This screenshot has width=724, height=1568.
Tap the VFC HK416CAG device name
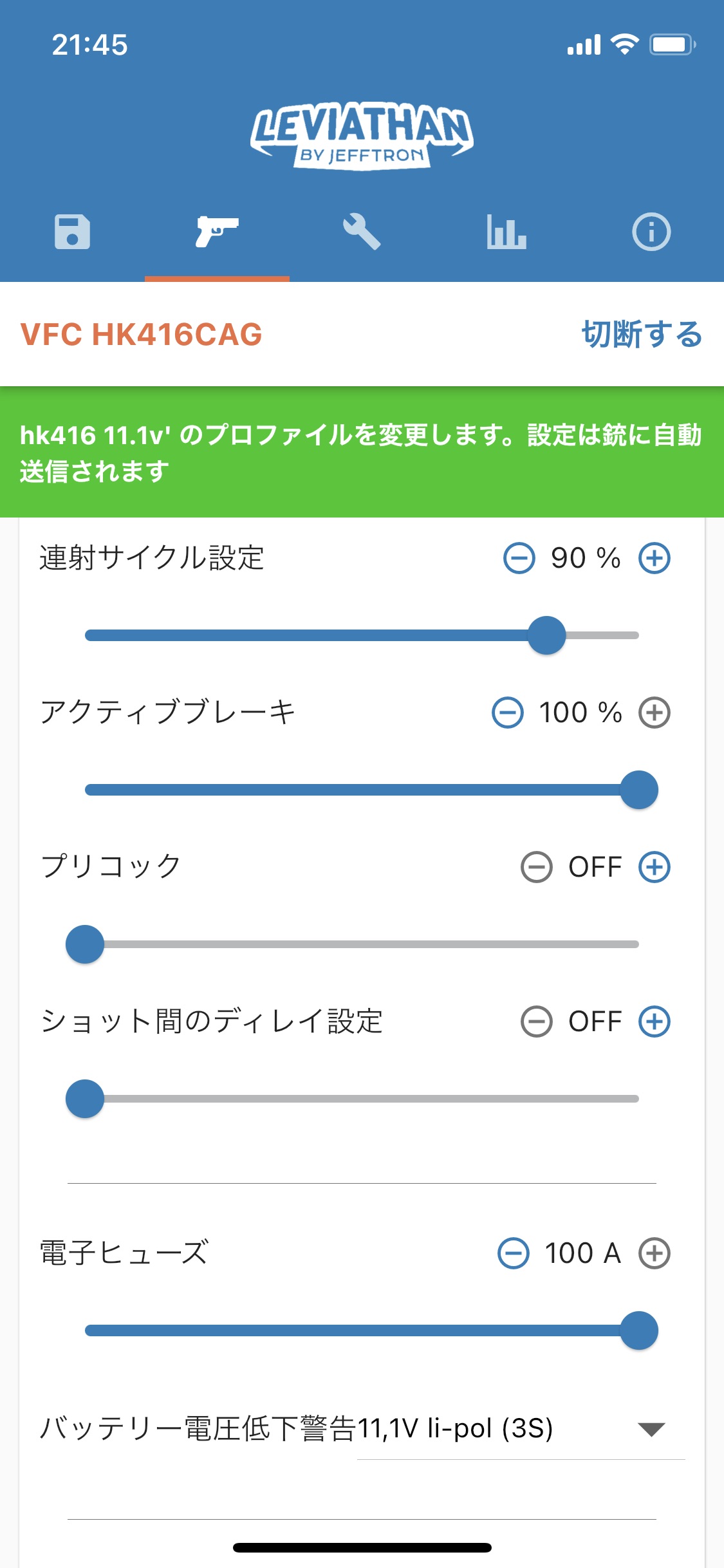click(142, 335)
